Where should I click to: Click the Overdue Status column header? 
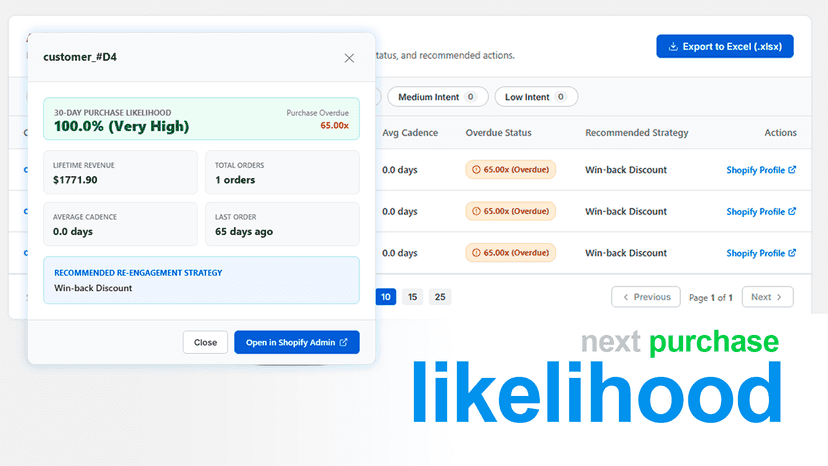[498, 133]
